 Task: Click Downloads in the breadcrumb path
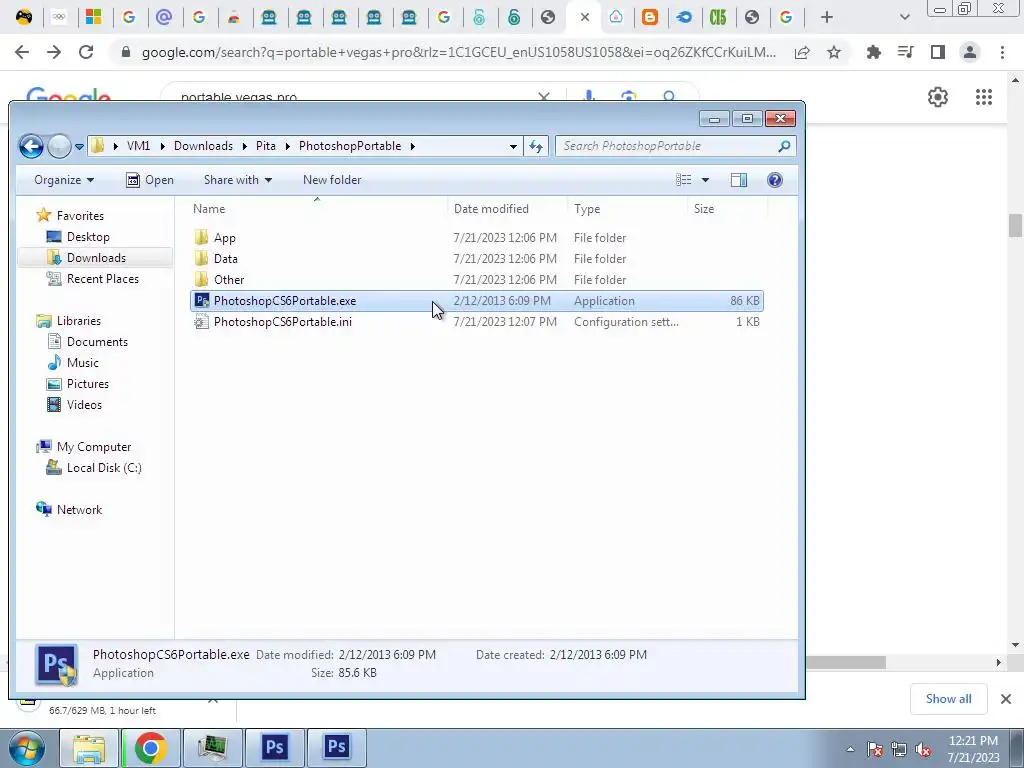coord(203,146)
